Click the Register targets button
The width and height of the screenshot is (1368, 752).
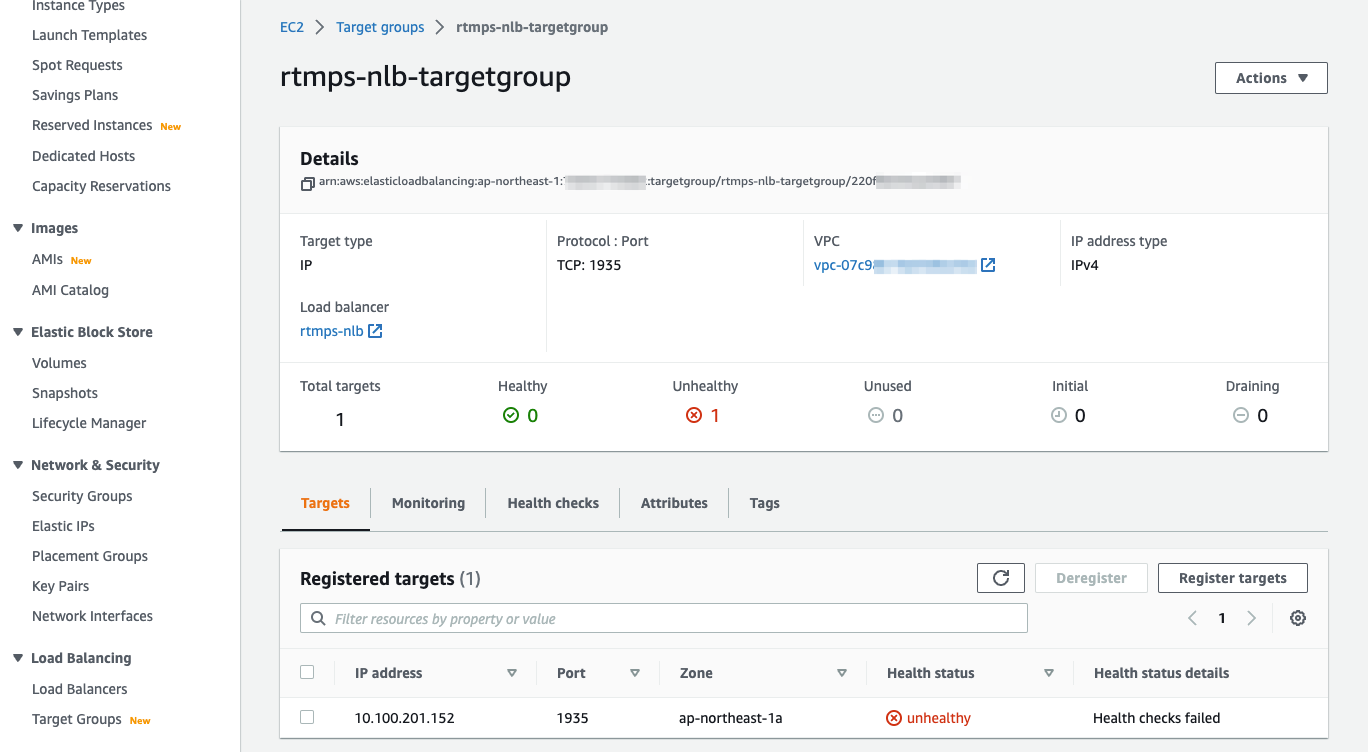pyautogui.click(x=1232, y=578)
